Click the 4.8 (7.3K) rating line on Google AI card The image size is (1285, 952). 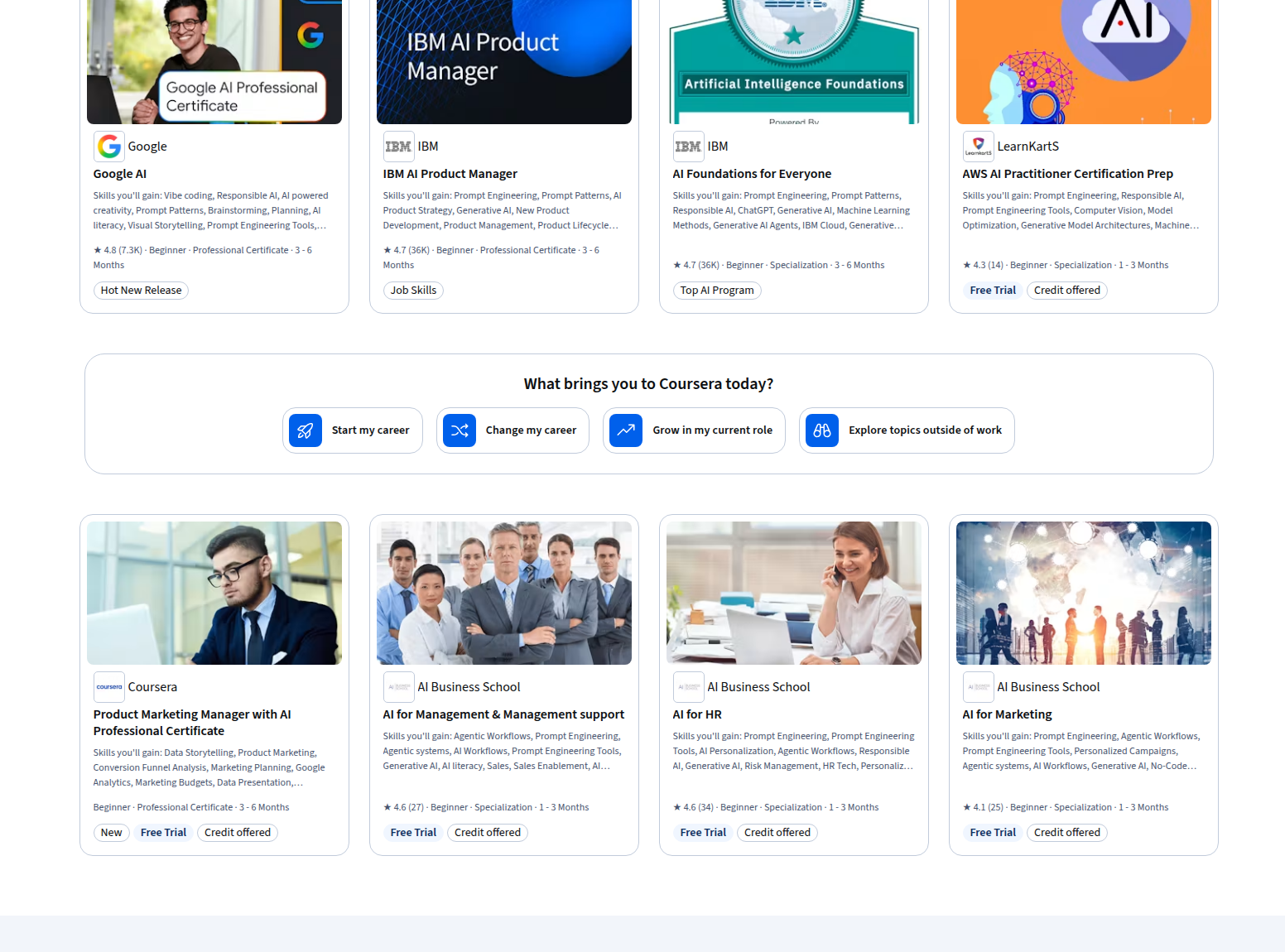click(x=203, y=257)
